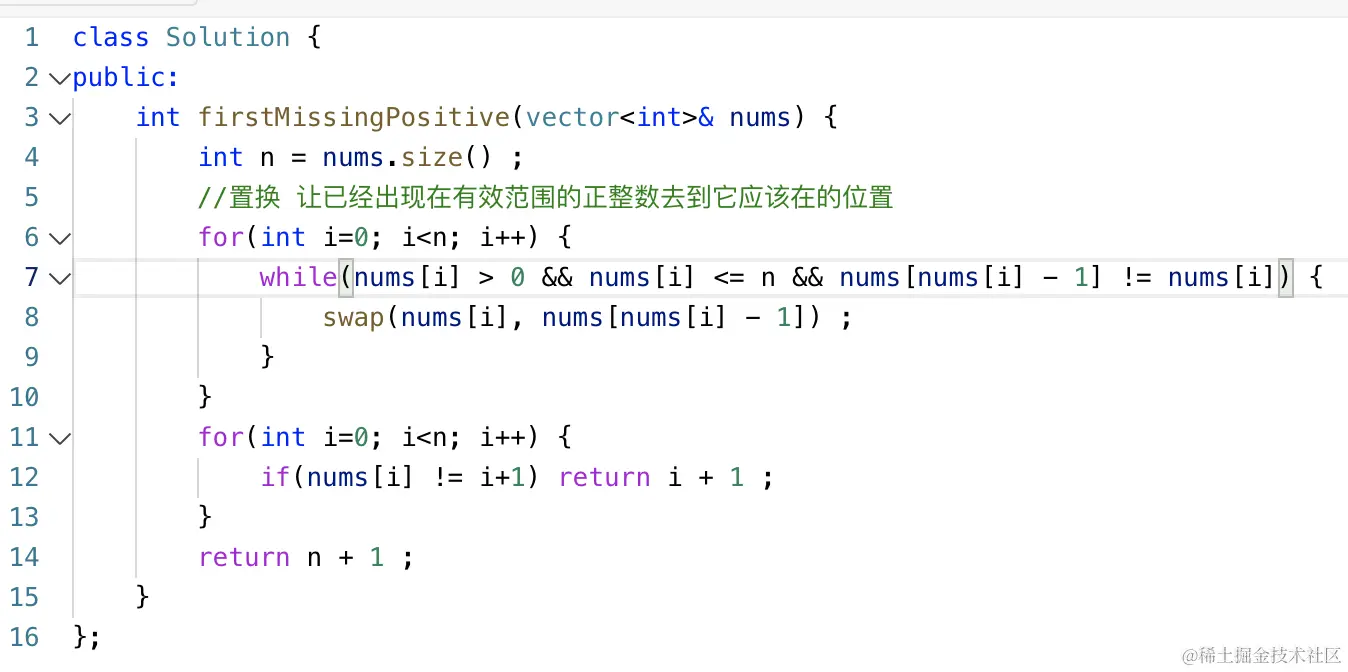The height and width of the screenshot is (672, 1348).
Task: Click line number 16 in gutter
Action: click(x=24, y=638)
